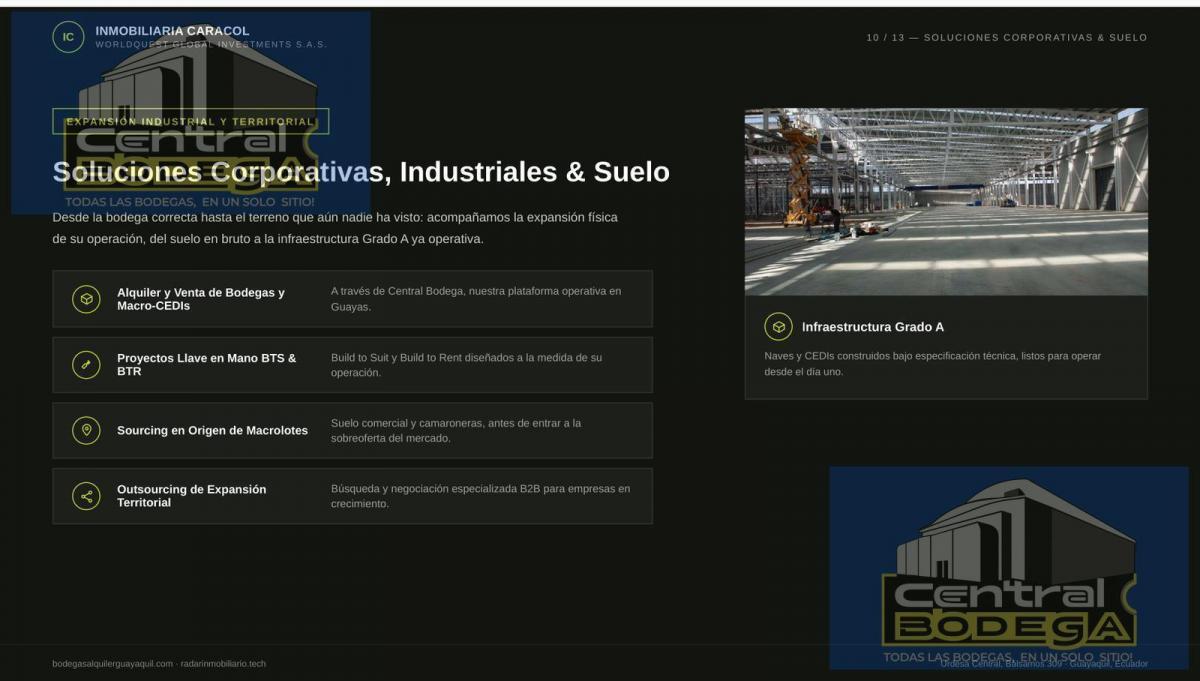Click the slide counter 10 / 13 header text
This screenshot has height=681, width=1200.
(x=1007, y=37)
